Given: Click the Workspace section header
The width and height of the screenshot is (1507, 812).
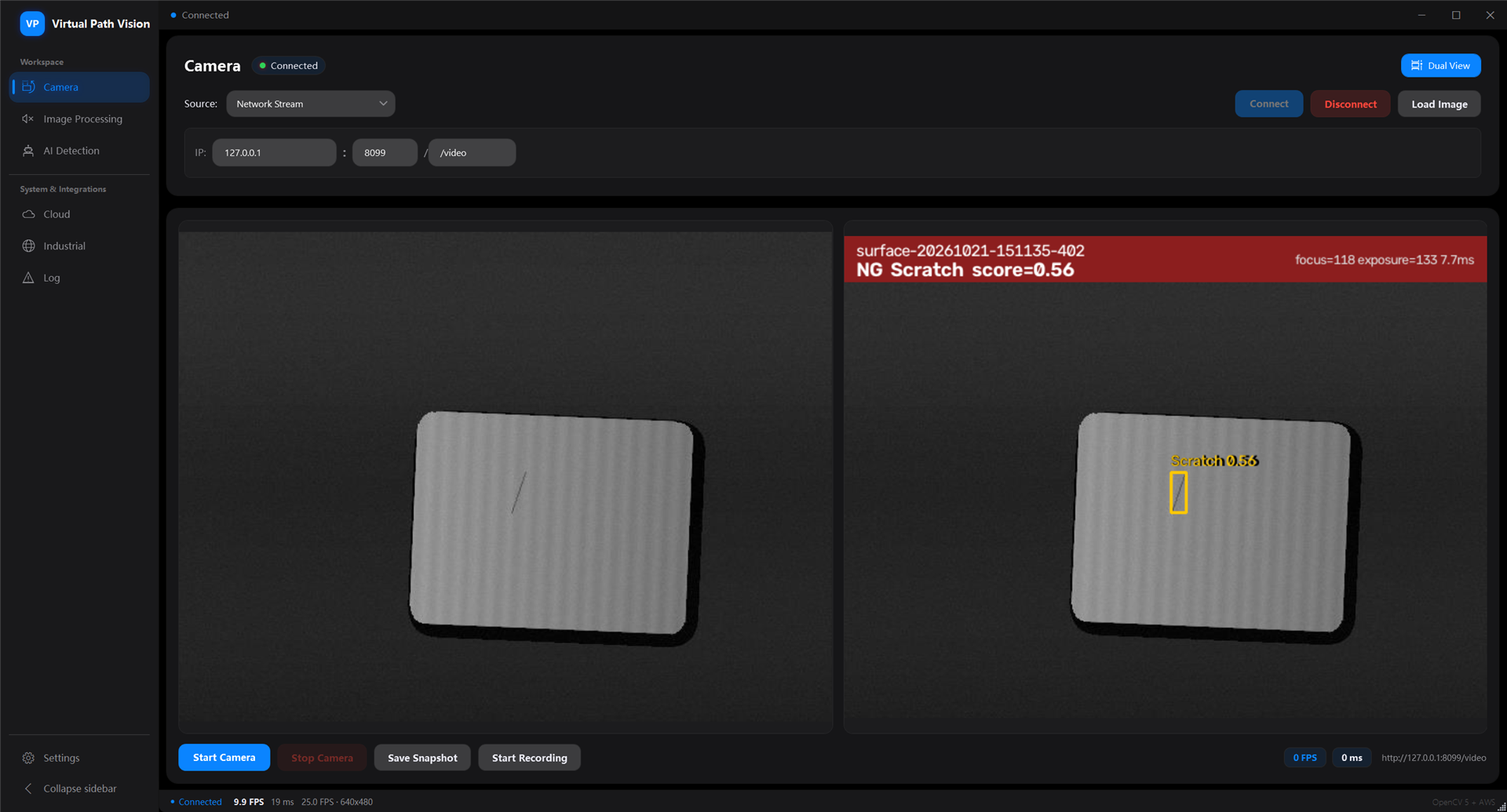Looking at the screenshot, I should [x=42, y=62].
